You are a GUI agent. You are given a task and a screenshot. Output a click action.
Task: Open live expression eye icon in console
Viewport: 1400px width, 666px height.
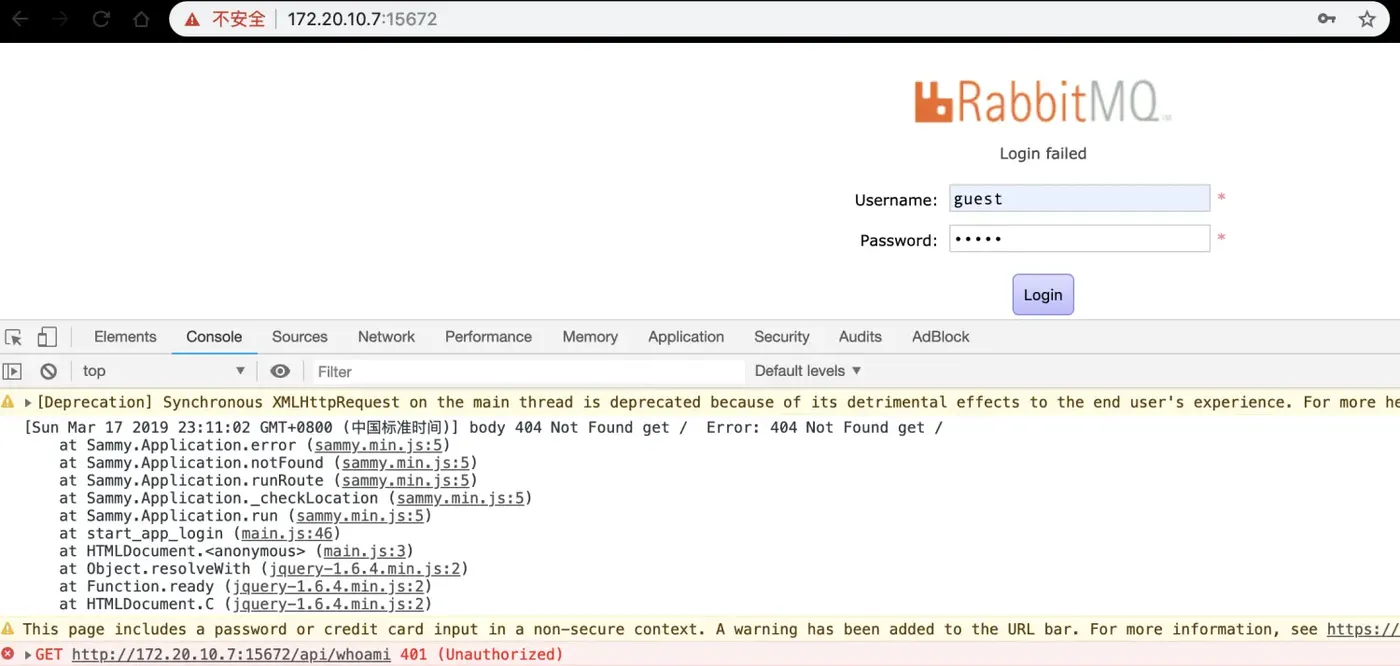click(x=280, y=371)
